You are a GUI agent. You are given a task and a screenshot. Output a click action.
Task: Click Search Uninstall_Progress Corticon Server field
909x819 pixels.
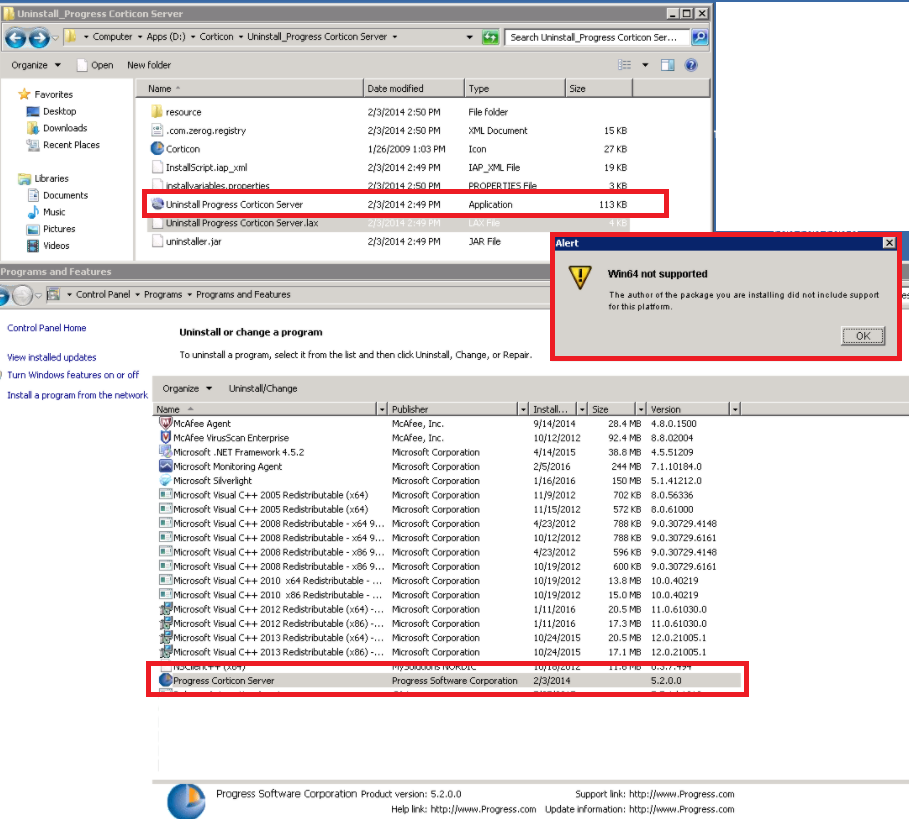[x=597, y=38]
